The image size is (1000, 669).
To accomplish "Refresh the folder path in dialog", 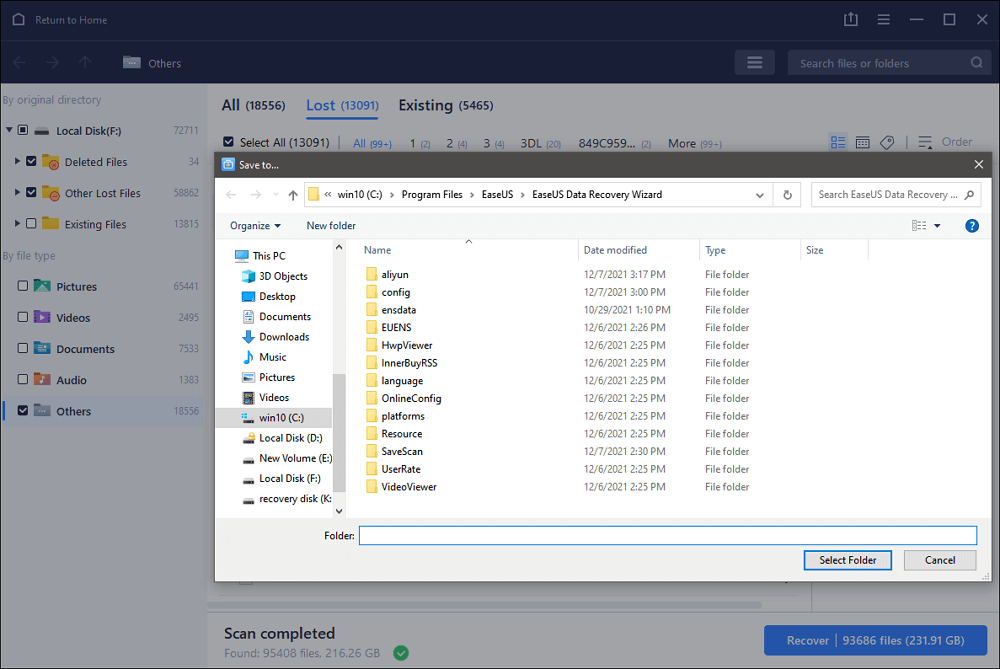I will [x=787, y=194].
